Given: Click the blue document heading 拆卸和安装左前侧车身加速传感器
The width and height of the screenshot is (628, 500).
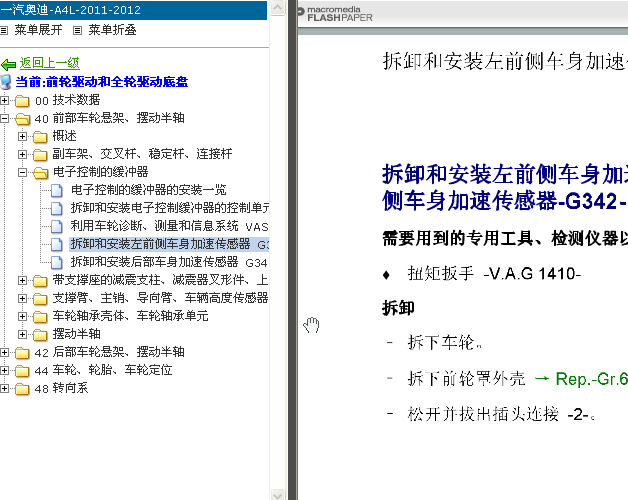Looking at the screenshot, I should point(505,188).
